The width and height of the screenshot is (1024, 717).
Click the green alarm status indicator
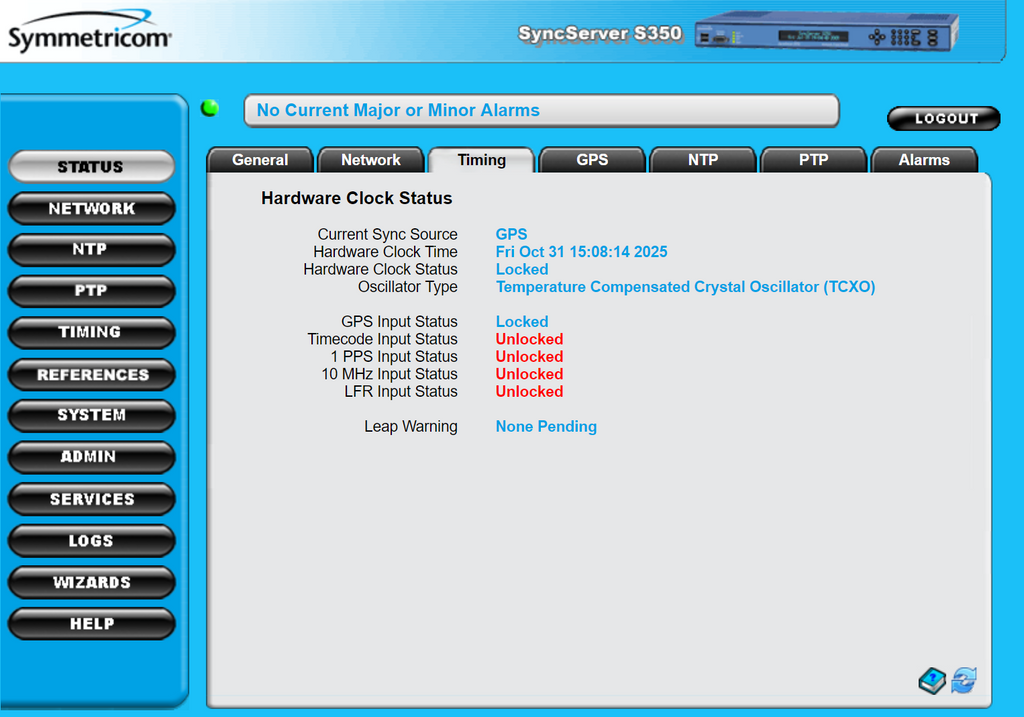(x=210, y=108)
